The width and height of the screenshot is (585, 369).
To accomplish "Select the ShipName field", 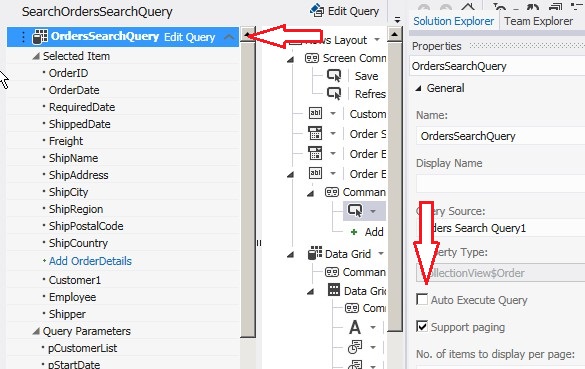I will click(73, 158).
